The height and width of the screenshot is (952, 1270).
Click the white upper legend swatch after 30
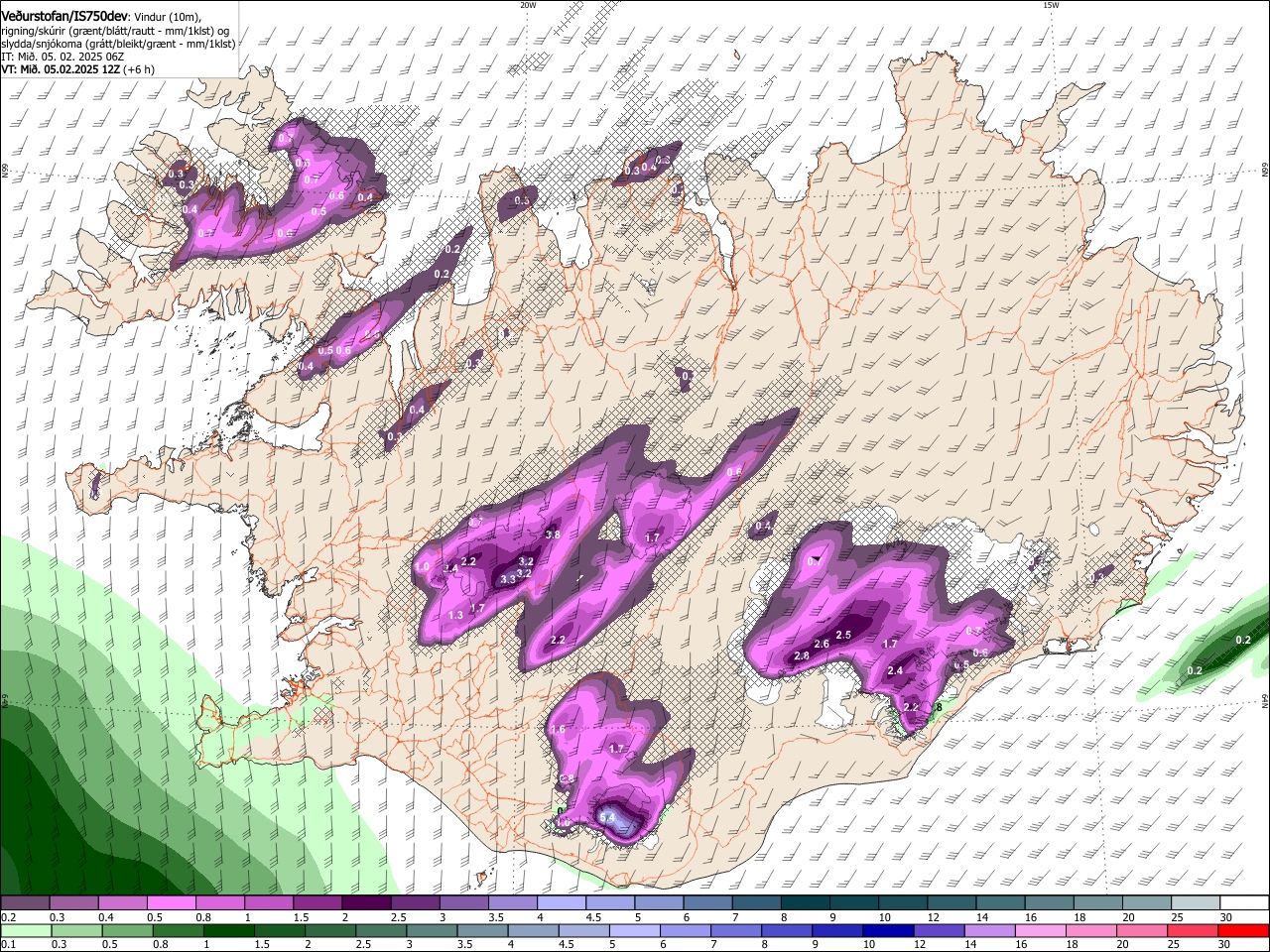1244,903
